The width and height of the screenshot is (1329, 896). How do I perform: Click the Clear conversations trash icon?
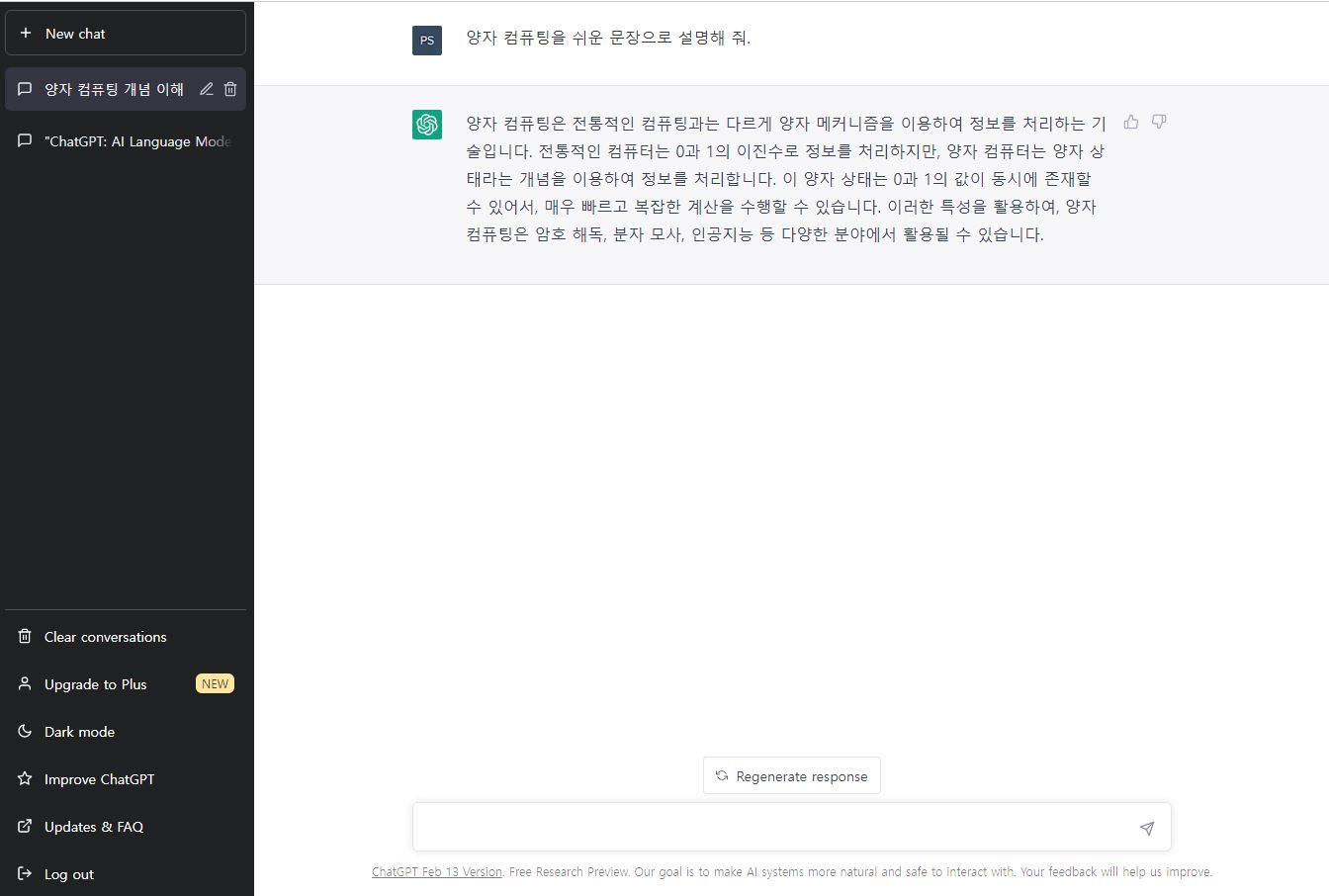coord(23,636)
